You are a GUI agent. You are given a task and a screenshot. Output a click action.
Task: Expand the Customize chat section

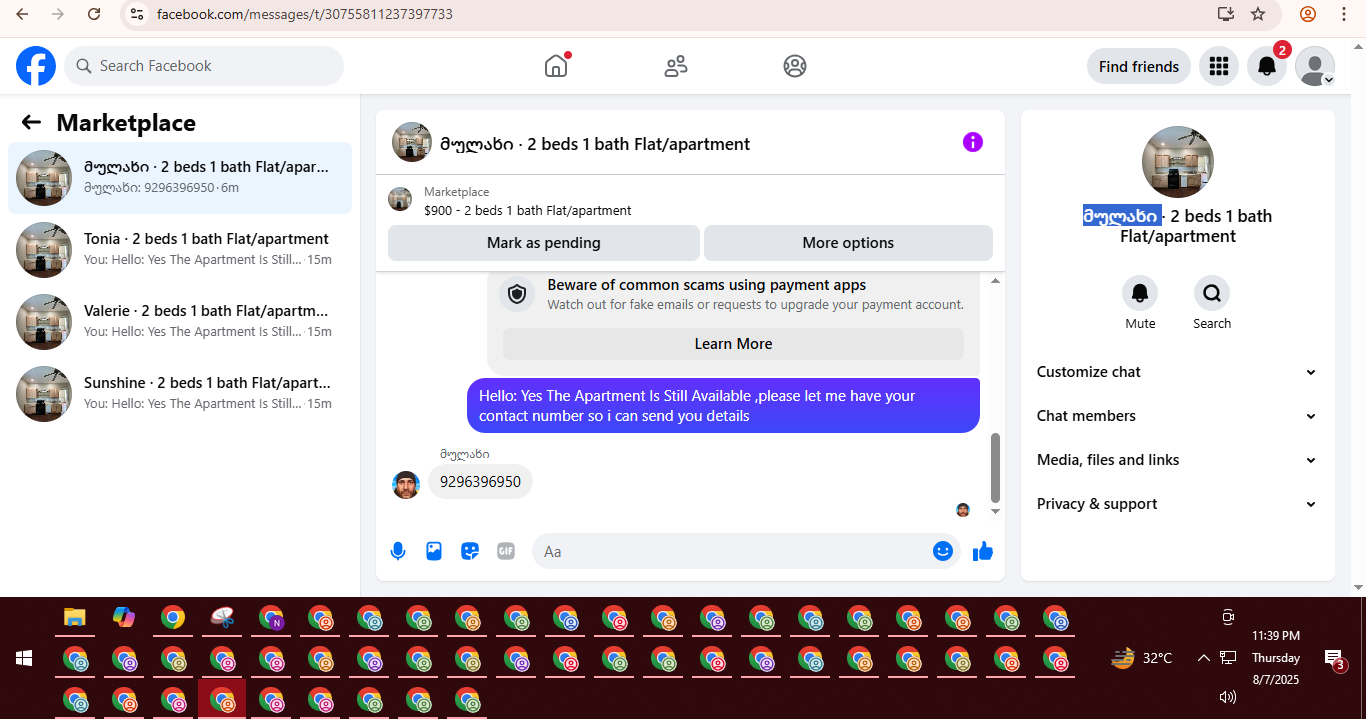click(x=1177, y=372)
